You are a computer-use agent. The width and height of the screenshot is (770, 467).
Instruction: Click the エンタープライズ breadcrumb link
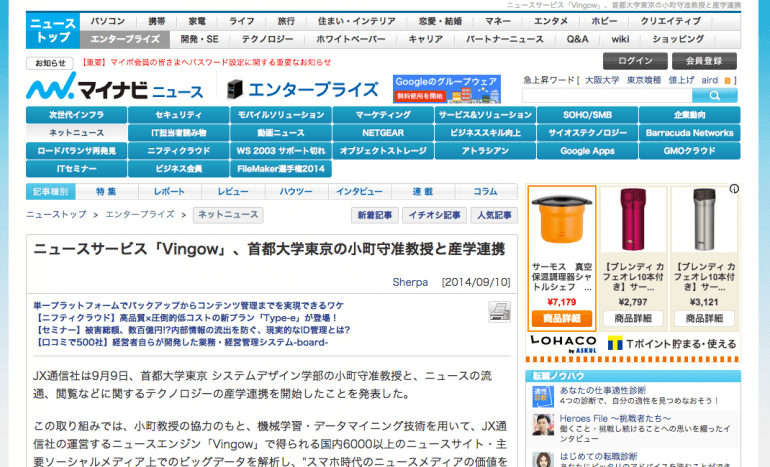pyautogui.click(x=140, y=215)
